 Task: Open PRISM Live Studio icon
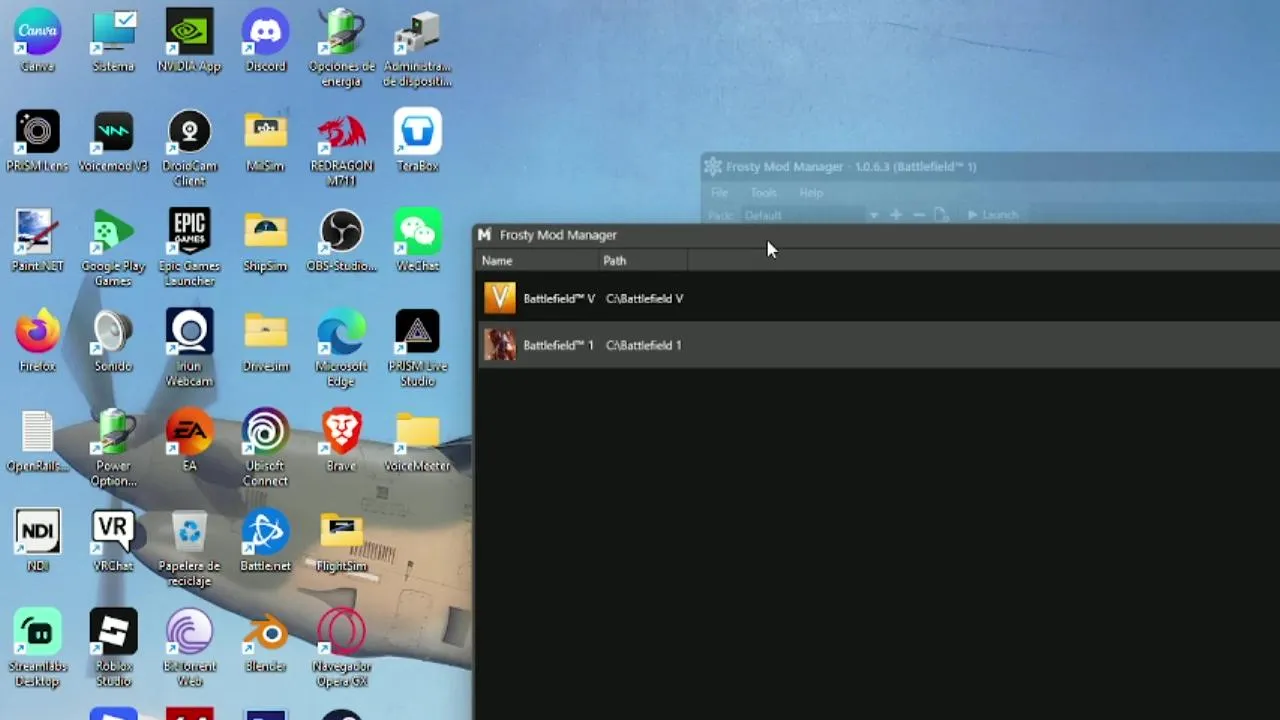tap(417, 348)
